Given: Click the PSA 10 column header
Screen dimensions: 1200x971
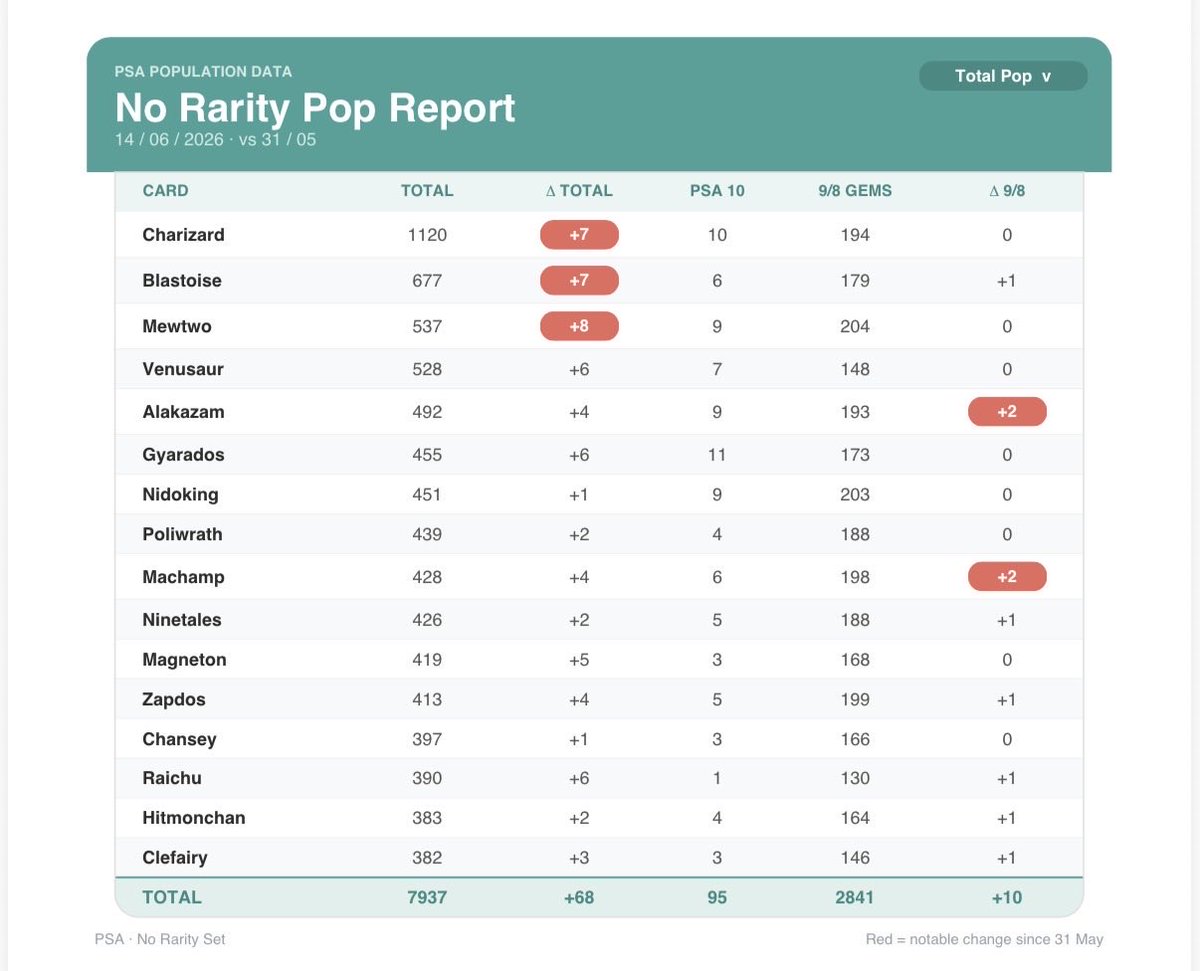Looking at the screenshot, I should [x=717, y=190].
